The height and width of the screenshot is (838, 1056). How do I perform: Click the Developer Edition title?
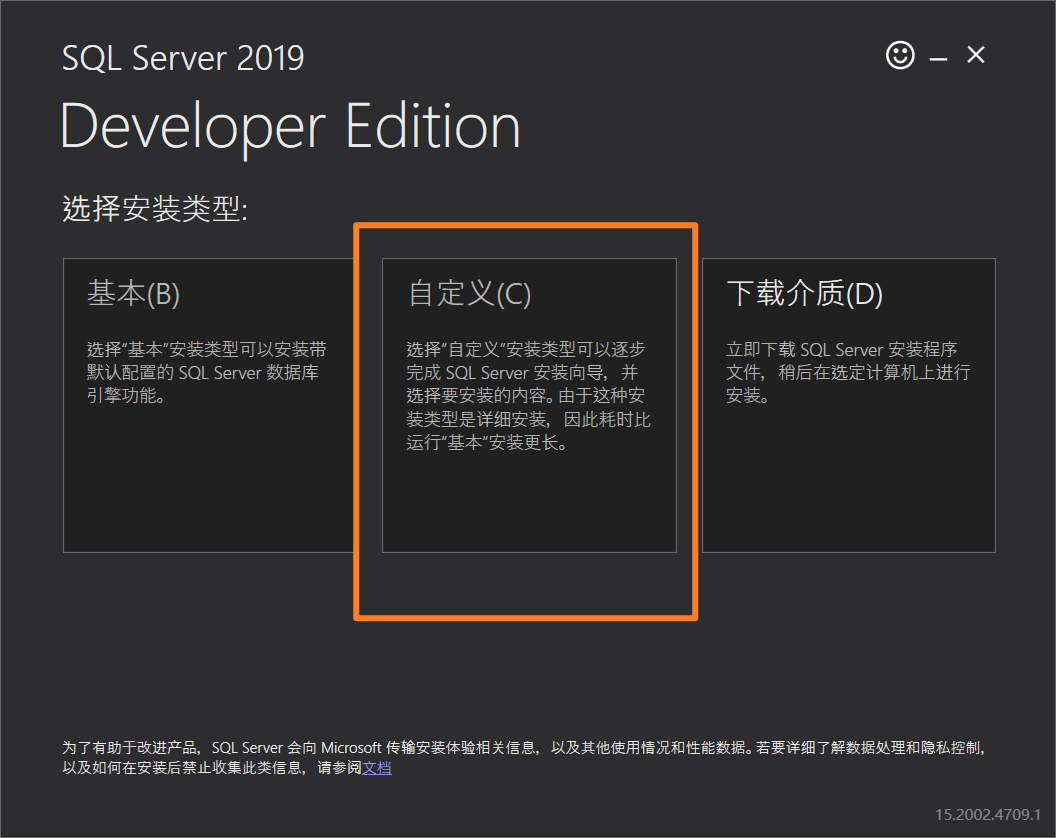[x=290, y=127]
